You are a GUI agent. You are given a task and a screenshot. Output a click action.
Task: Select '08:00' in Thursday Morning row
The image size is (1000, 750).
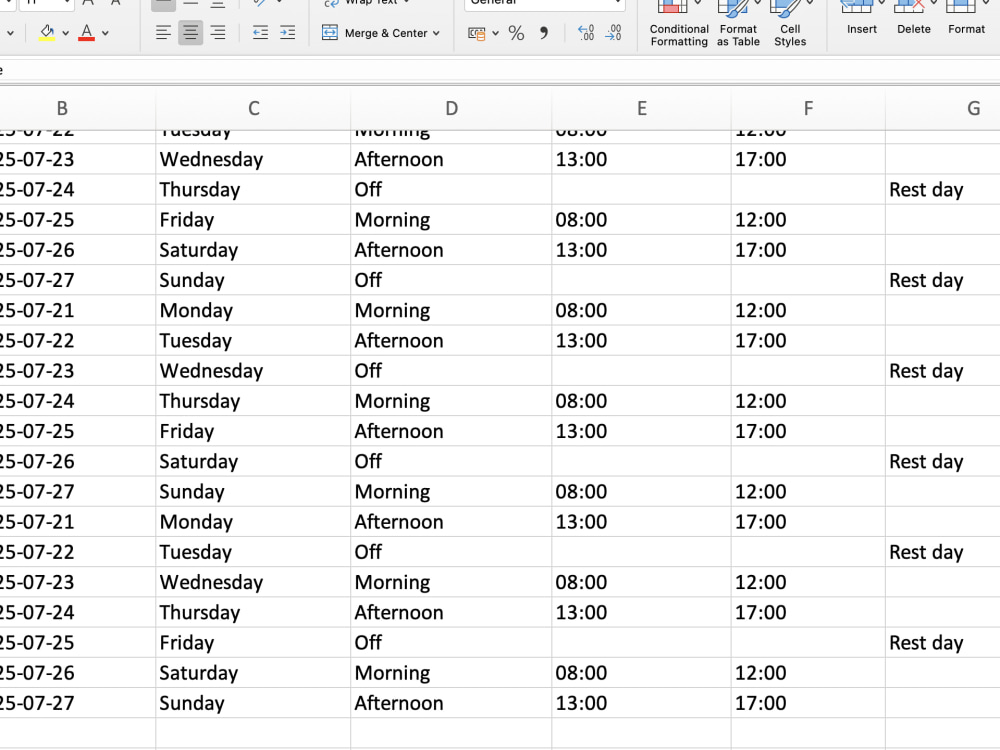(642, 401)
